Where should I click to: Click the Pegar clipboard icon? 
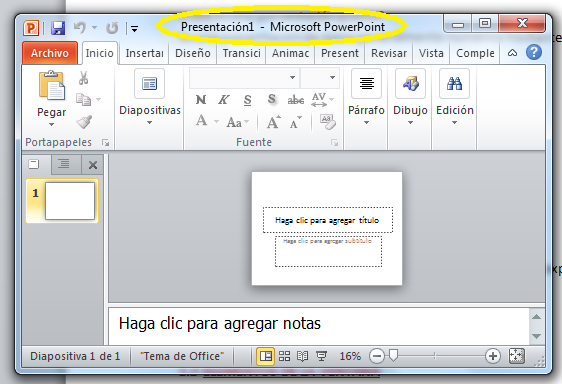click(x=52, y=85)
